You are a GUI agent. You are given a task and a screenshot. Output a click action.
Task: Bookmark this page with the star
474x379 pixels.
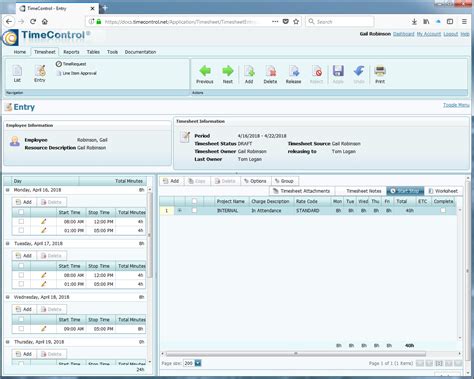click(296, 21)
